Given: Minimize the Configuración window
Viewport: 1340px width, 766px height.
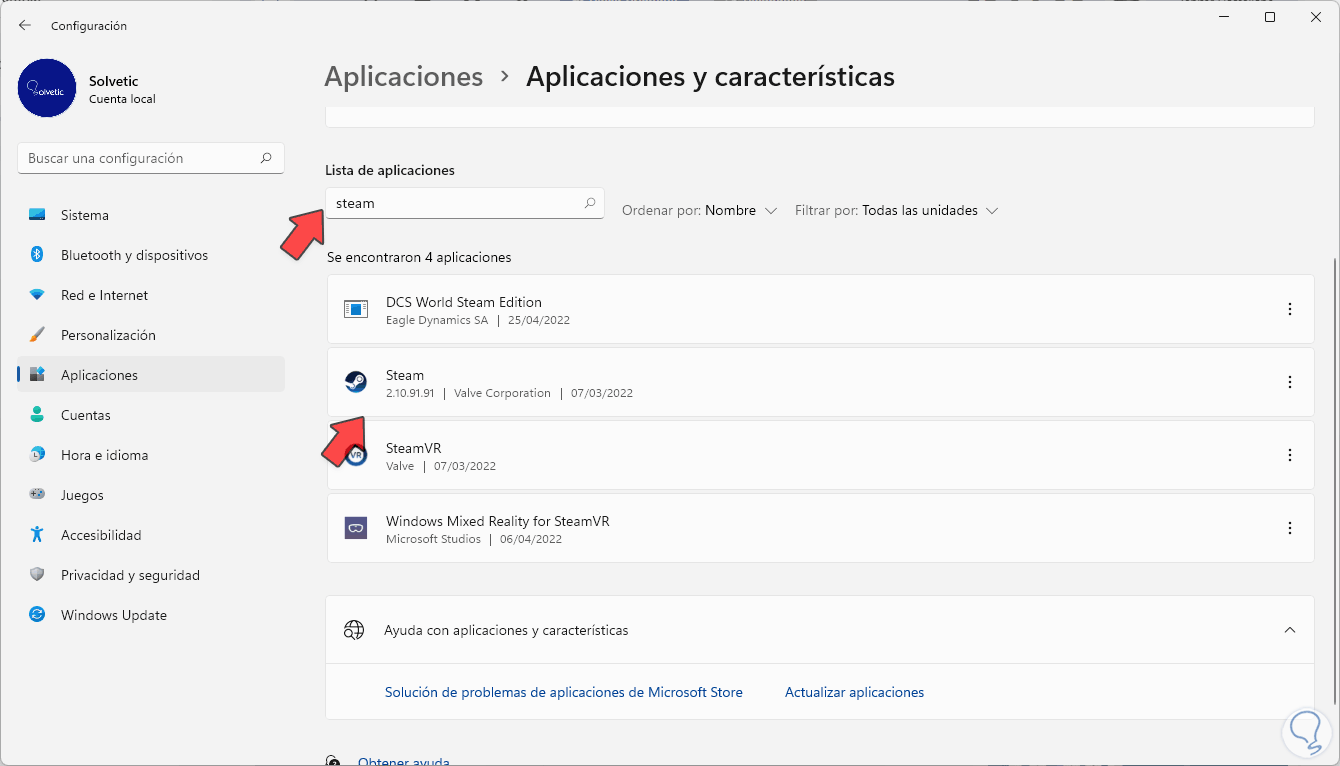Looking at the screenshot, I should [x=1223, y=18].
